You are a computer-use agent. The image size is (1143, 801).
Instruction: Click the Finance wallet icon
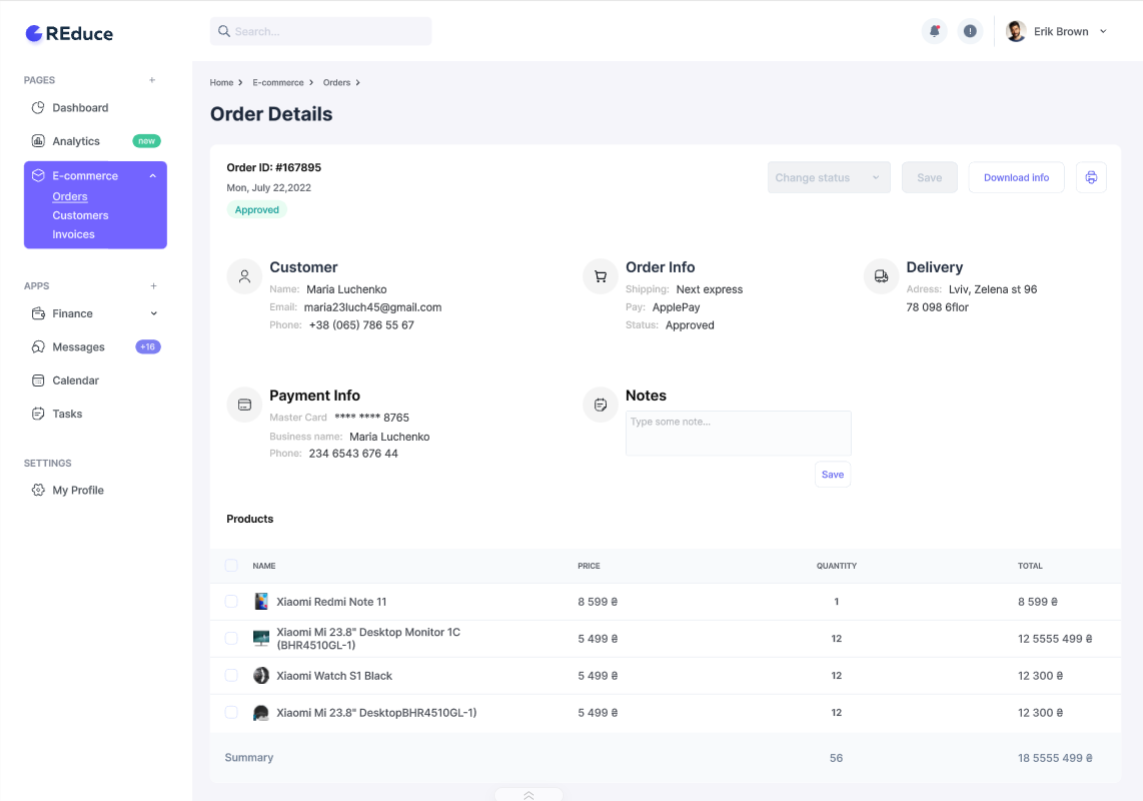(x=38, y=313)
